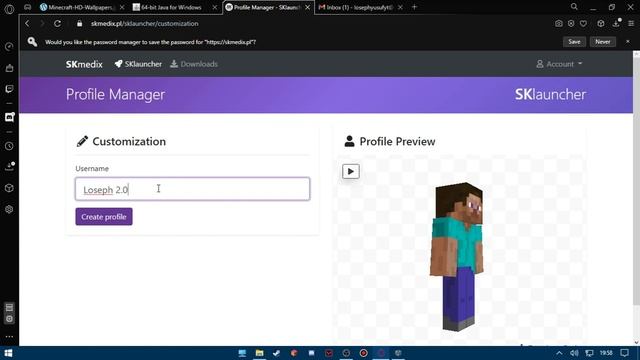Open the Downloads nav link
Image resolution: width=640 pixels, height=360 pixels.
[194, 64]
